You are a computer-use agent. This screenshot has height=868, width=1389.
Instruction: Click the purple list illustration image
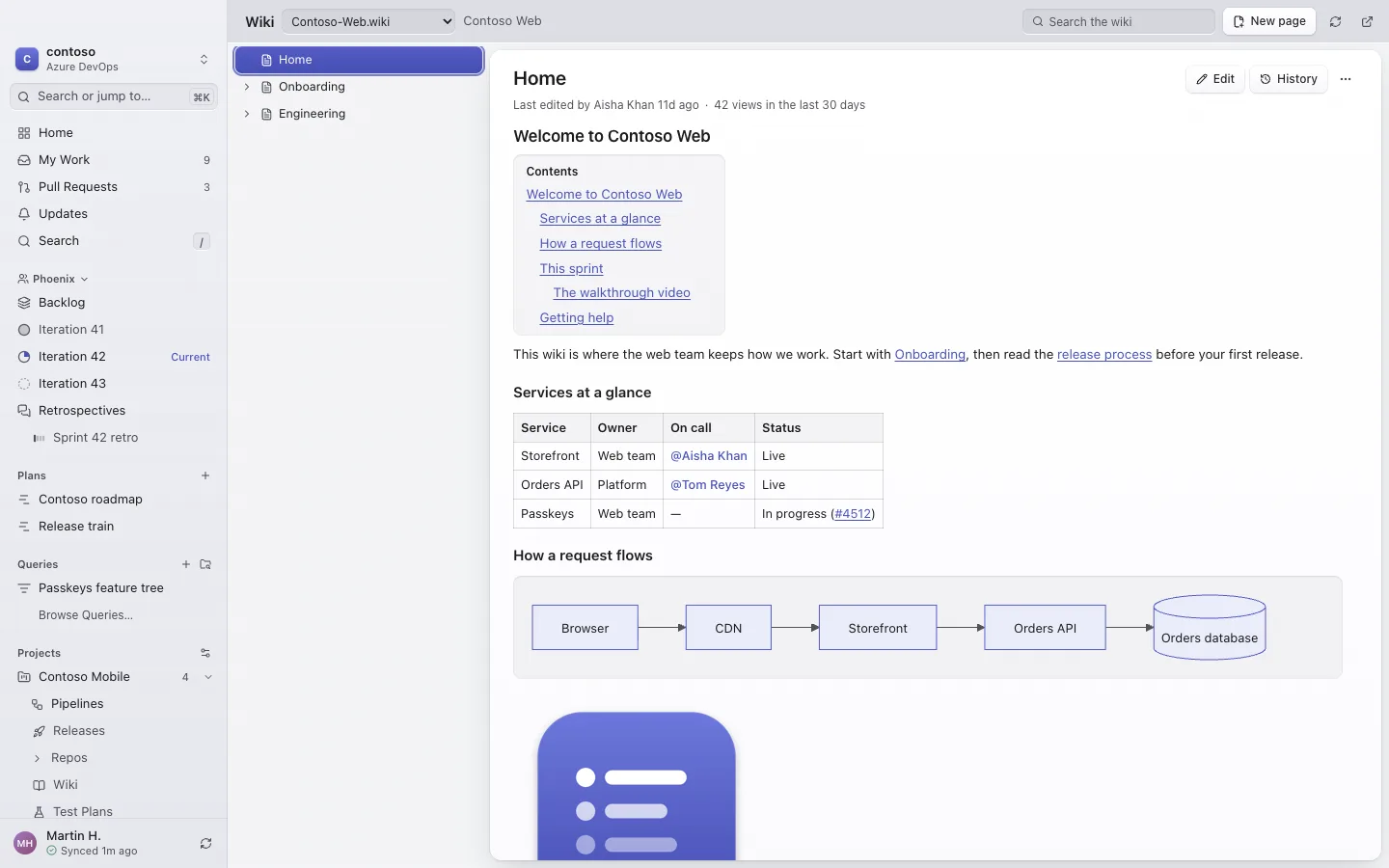tap(637, 786)
